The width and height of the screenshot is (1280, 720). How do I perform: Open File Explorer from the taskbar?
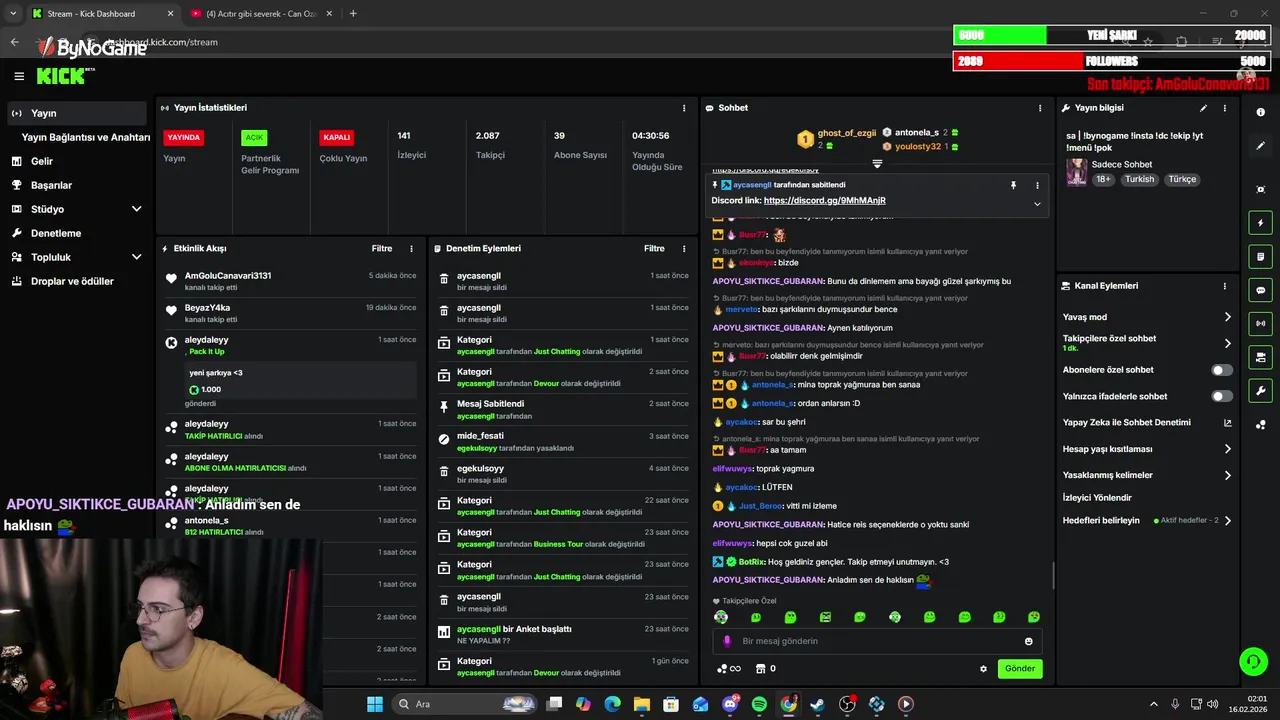click(x=641, y=704)
